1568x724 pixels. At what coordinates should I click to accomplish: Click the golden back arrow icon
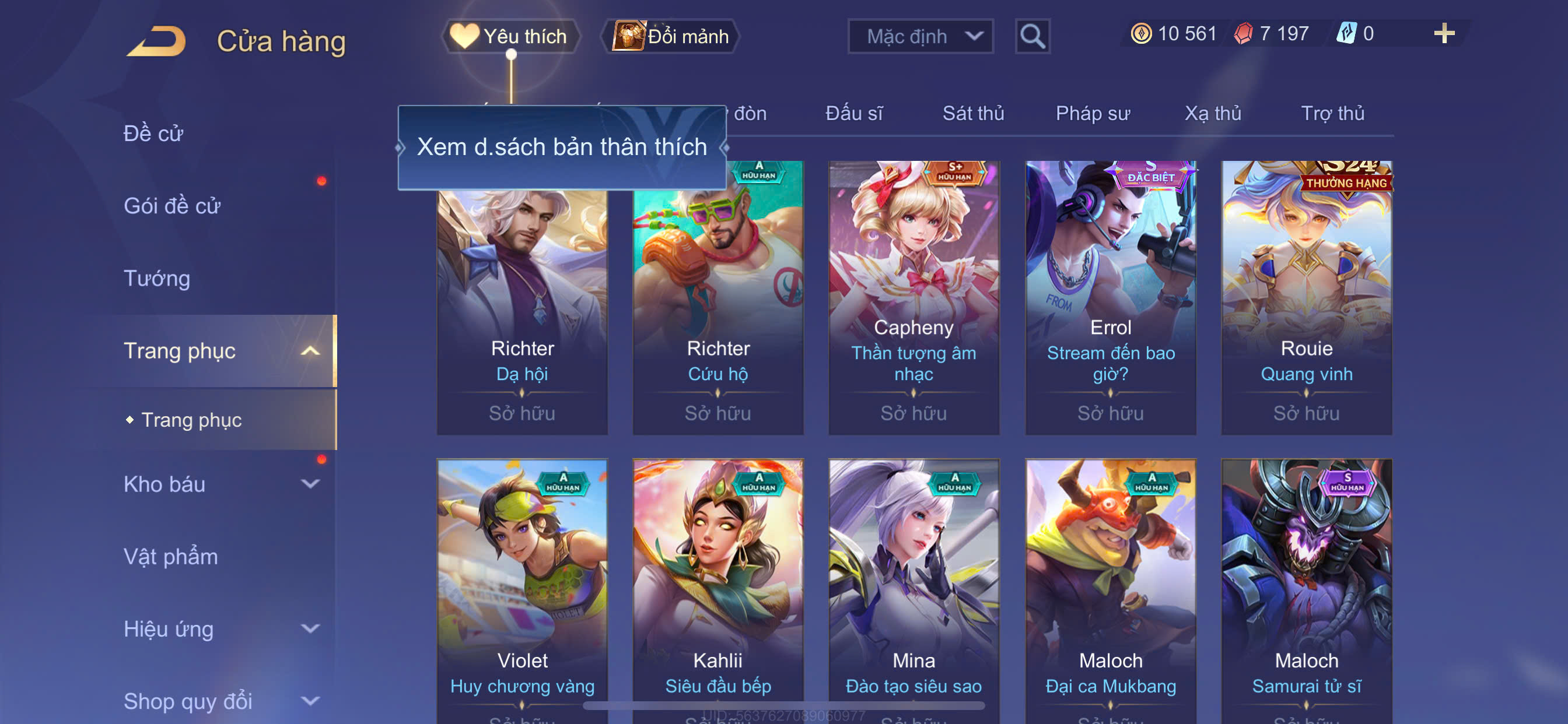[157, 41]
